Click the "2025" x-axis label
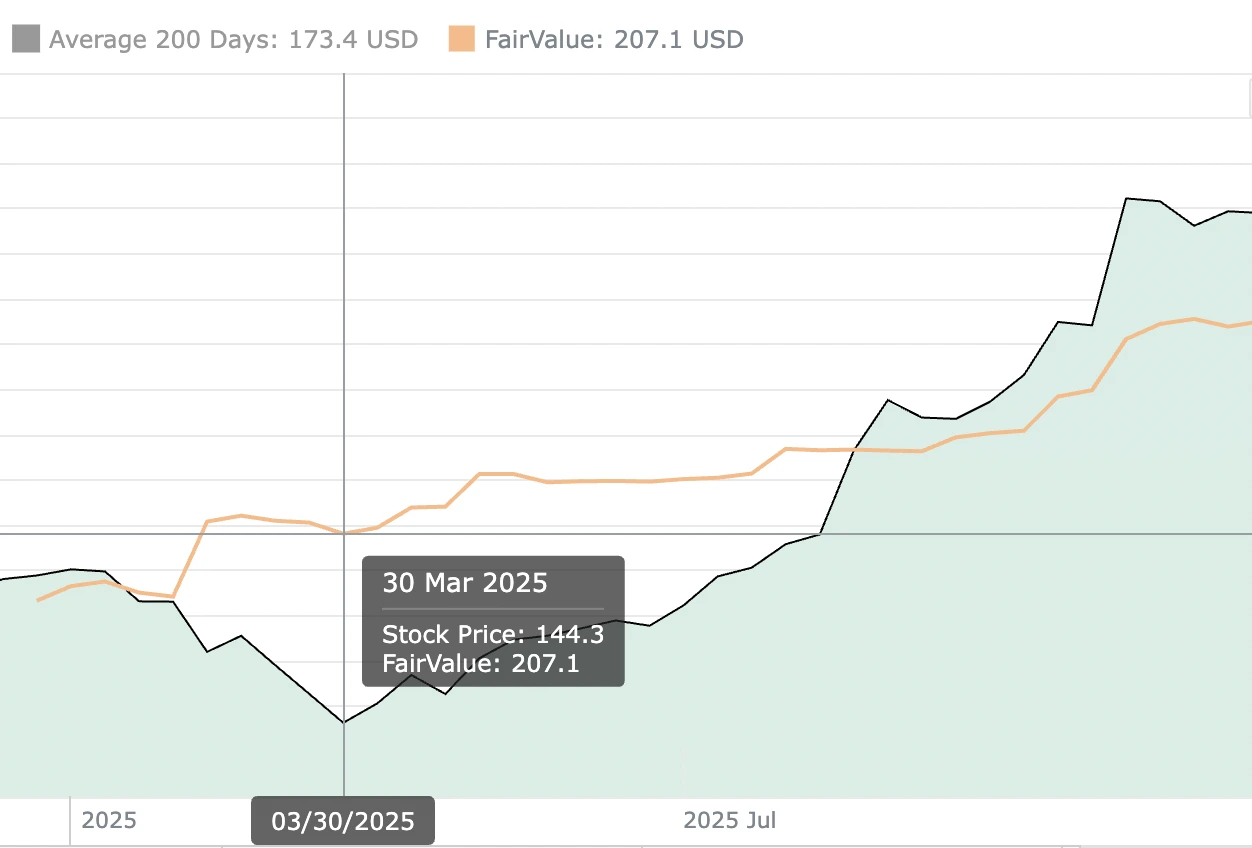This screenshot has height=848, width=1252. [109, 821]
